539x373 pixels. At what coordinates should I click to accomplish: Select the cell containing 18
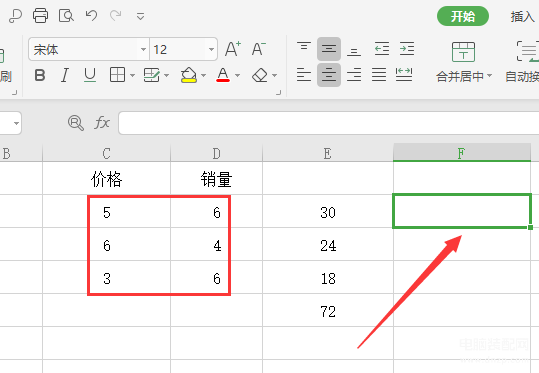[328, 278]
